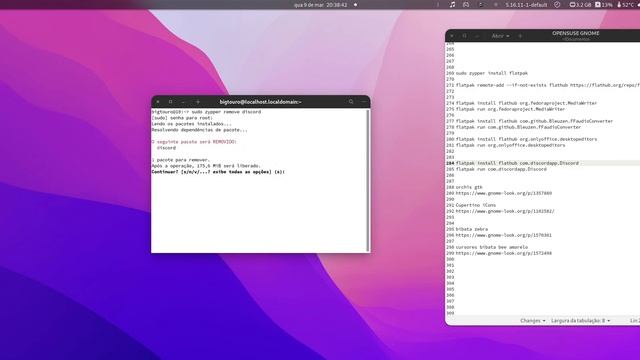Click 'flatpak run org.fedoraproject.MediaWriter' line
640x360 pixels.
[510, 109]
